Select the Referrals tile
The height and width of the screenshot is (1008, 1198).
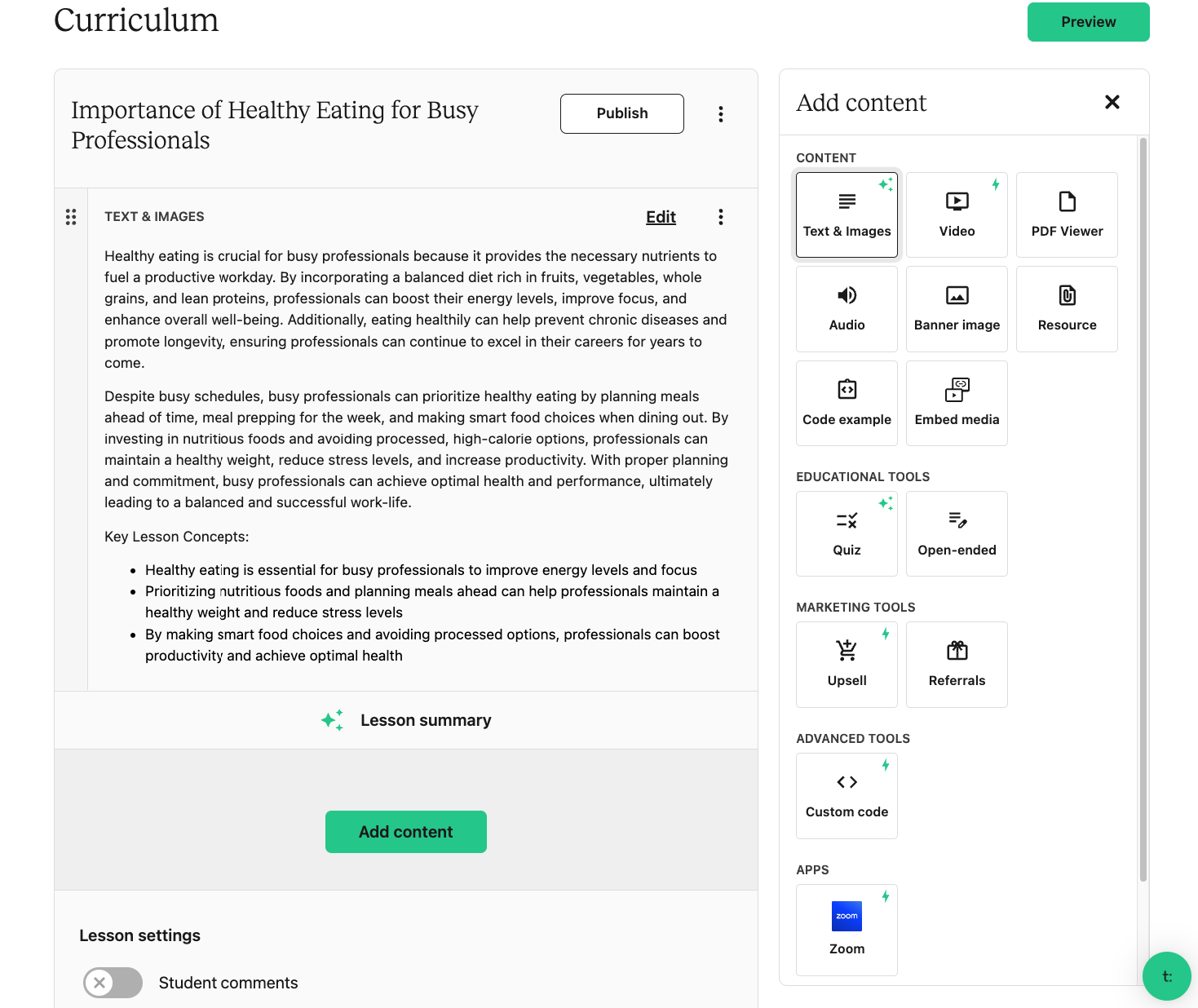click(x=957, y=665)
